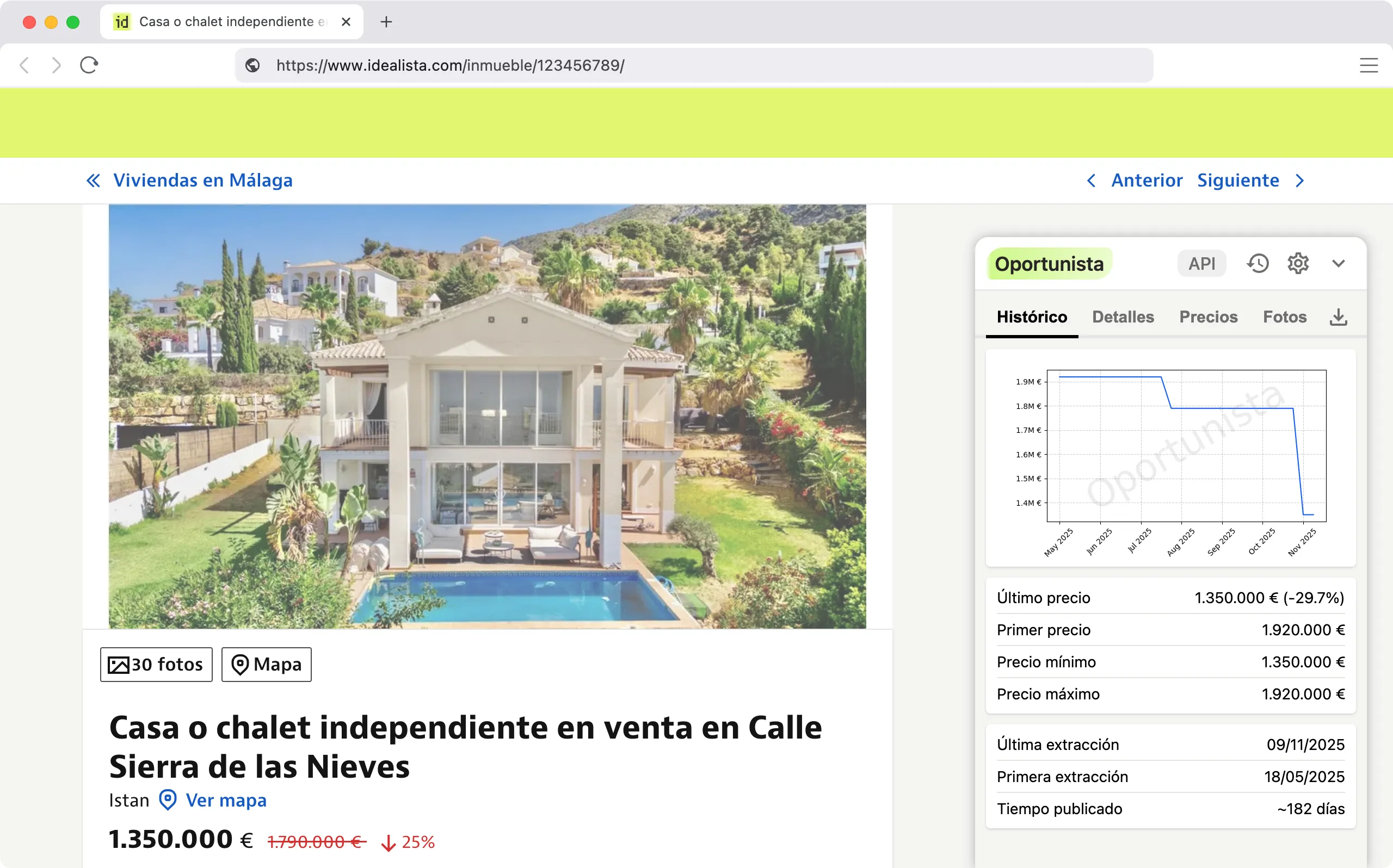Viewport: 1393px width, 868px height.
Task: Open the browser hamburger menu
Action: (1369, 65)
